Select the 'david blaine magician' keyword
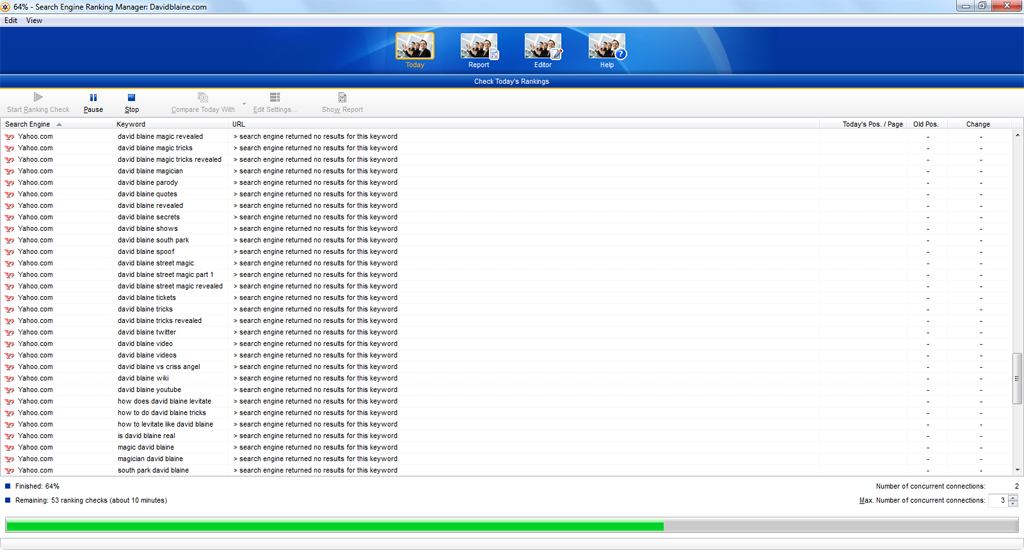Viewport: 1024px width, 550px height. (x=150, y=171)
